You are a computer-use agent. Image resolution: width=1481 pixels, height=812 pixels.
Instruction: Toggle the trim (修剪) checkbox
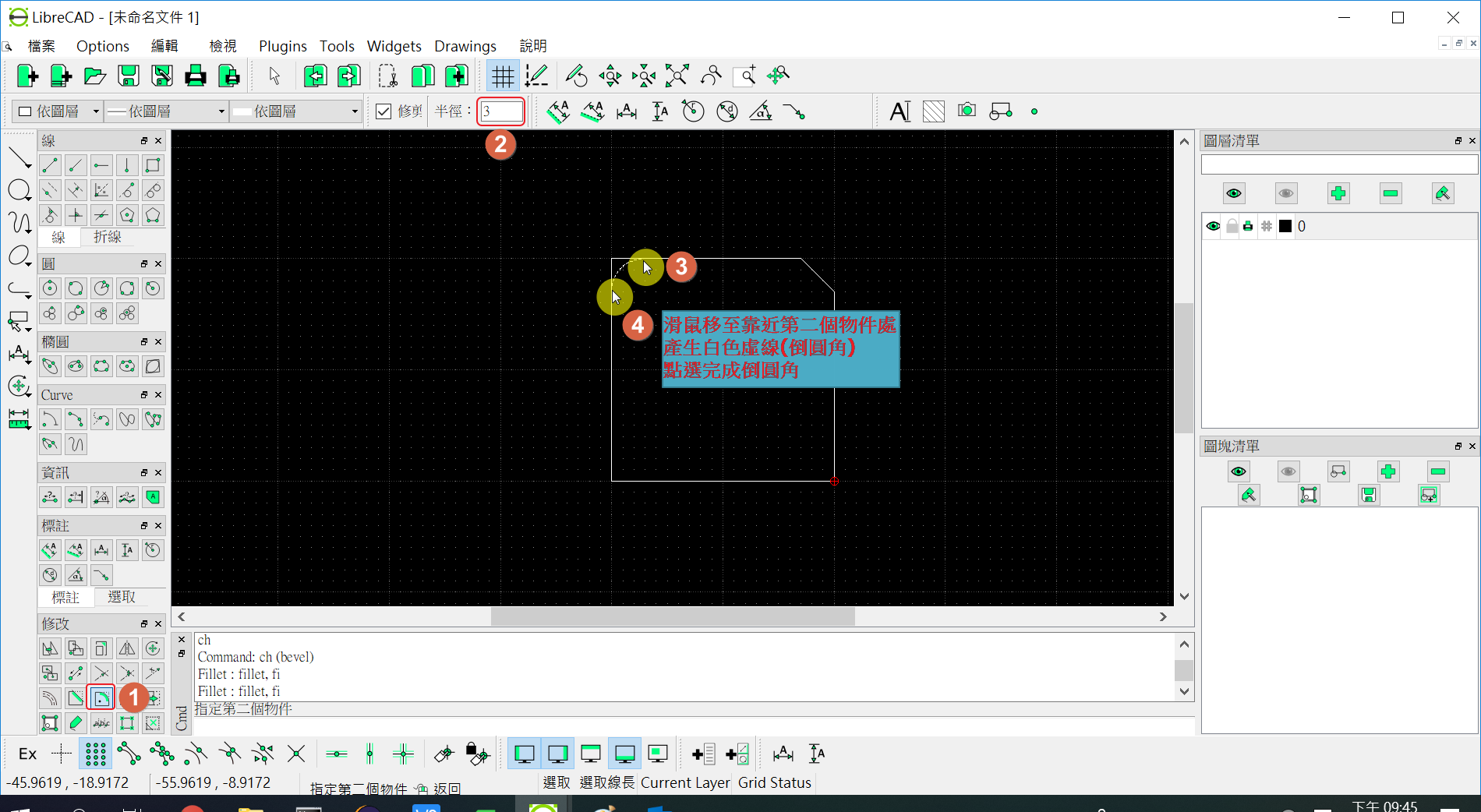coord(384,111)
